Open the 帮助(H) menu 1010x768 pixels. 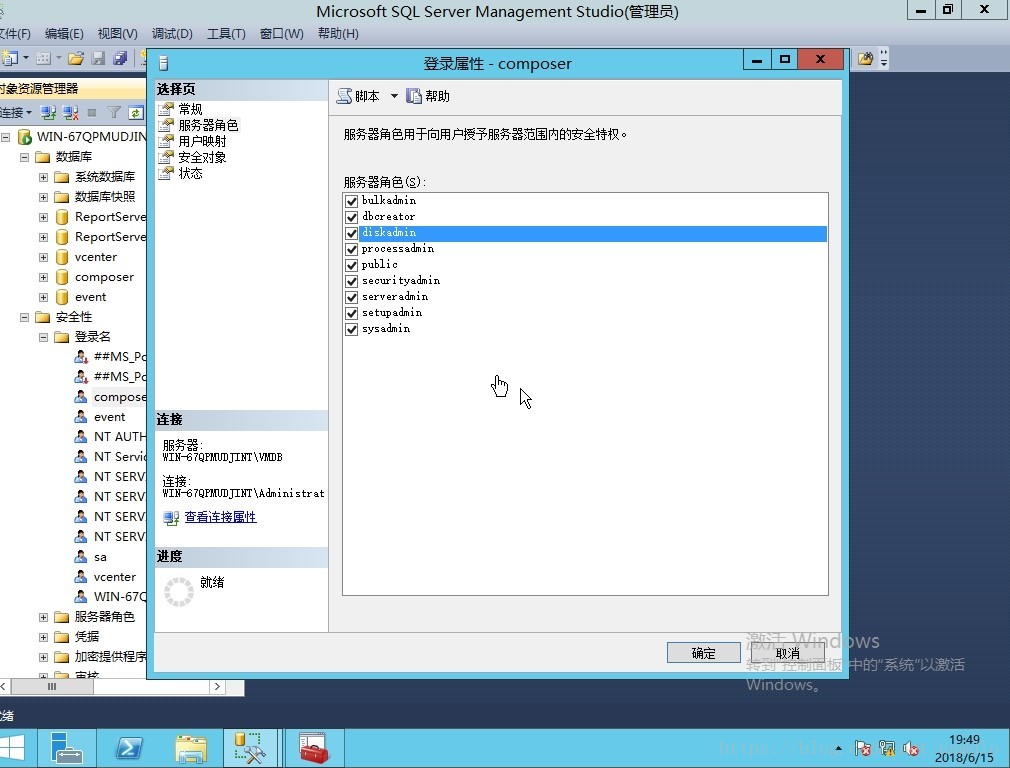pyautogui.click(x=338, y=34)
